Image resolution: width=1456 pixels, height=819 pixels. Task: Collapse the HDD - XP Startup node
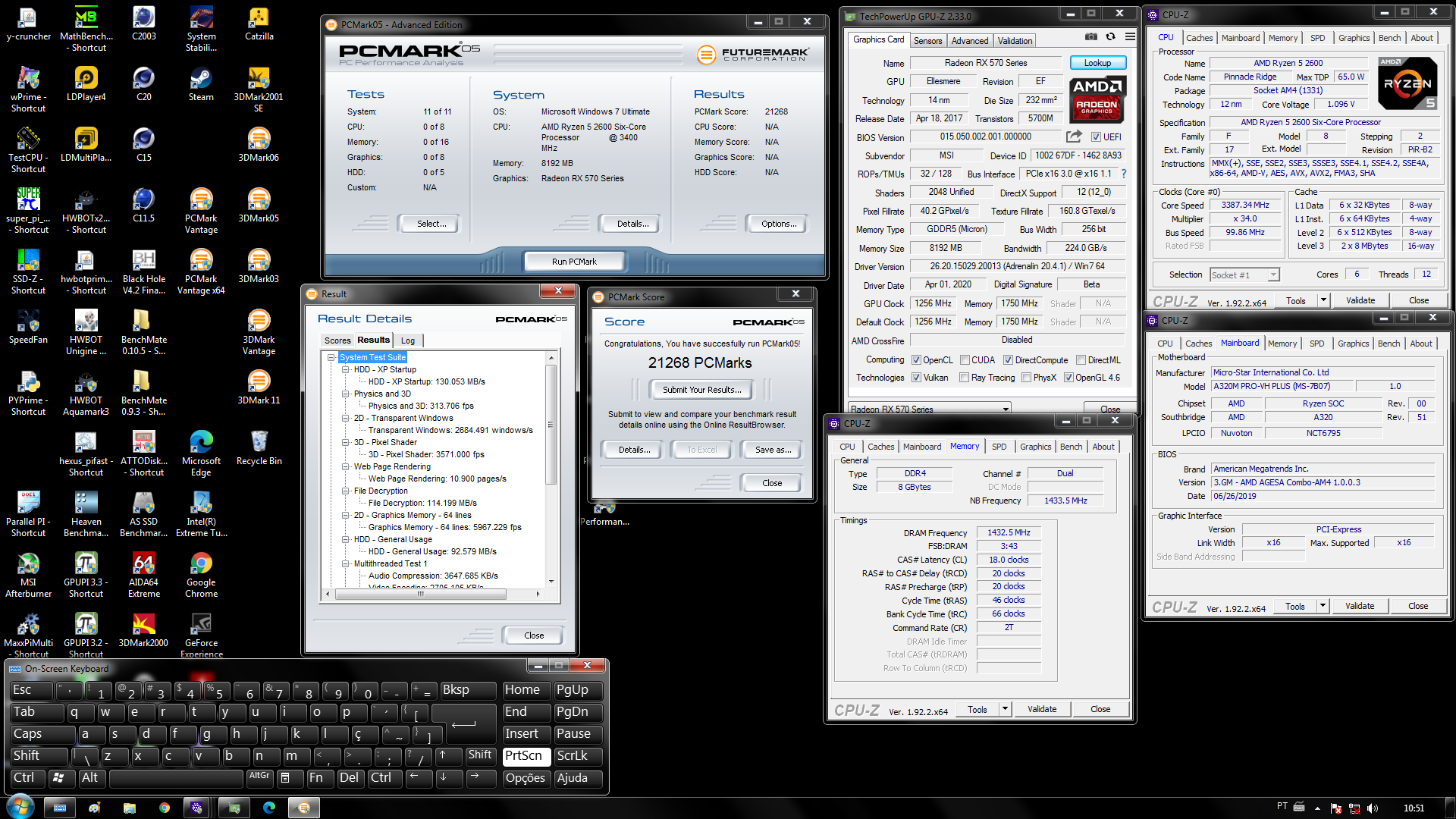pos(346,369)
